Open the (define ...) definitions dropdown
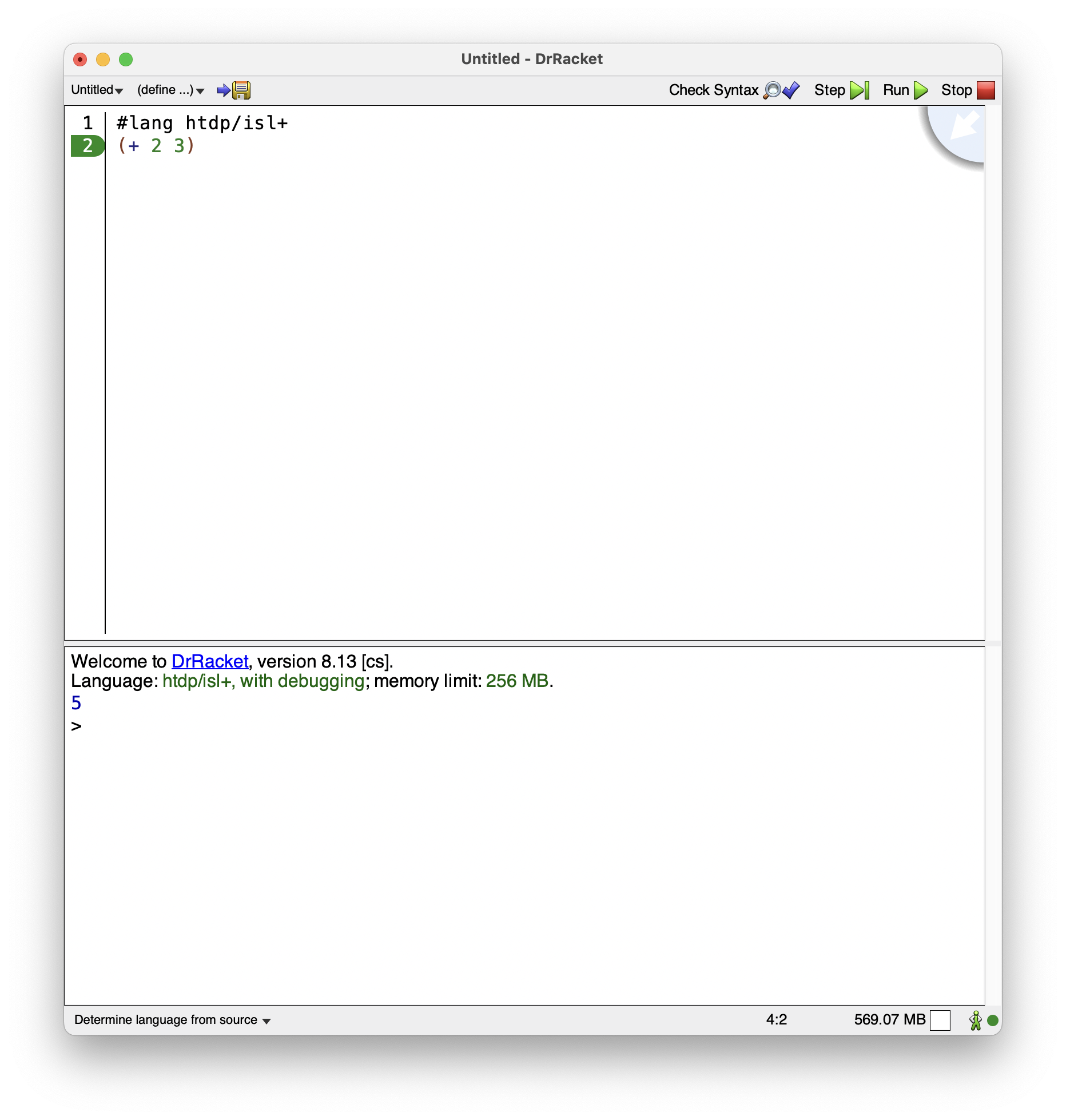The width and height of the screenshot is (1066, 1120). pyautogui.click(x=170, y=90)
